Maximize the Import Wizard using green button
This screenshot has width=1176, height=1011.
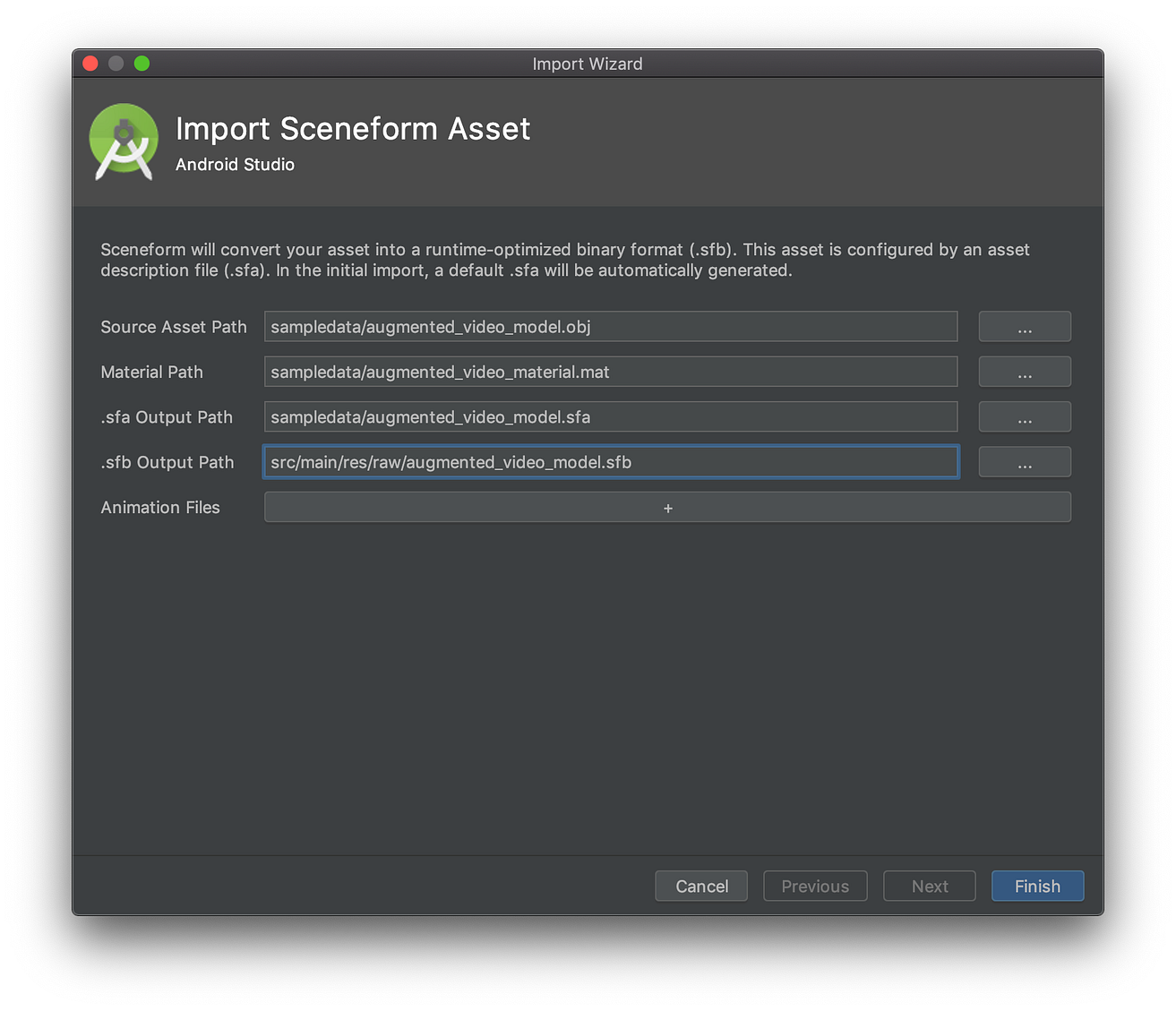tap(142, 64)
